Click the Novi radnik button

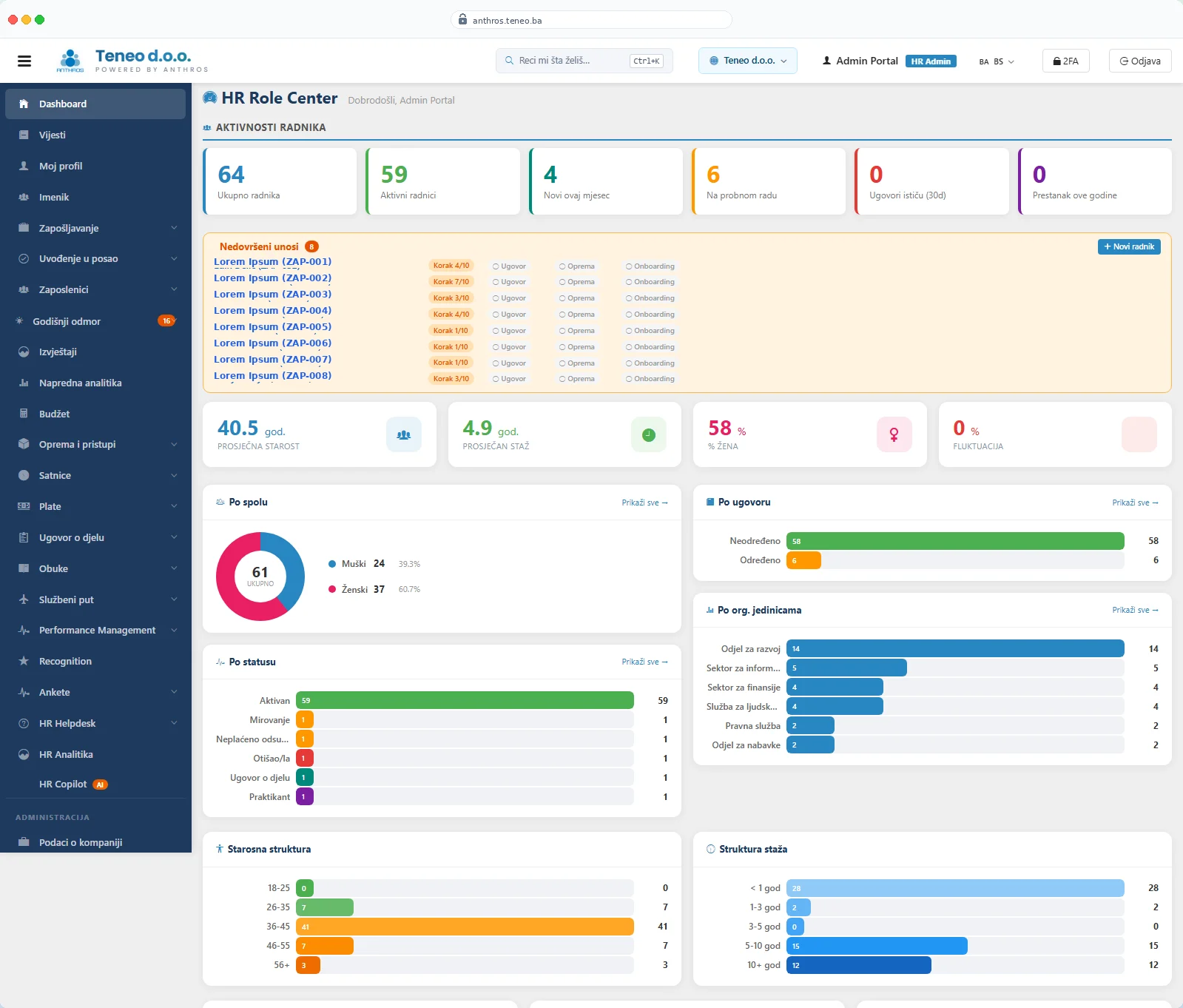(1129, 246)
